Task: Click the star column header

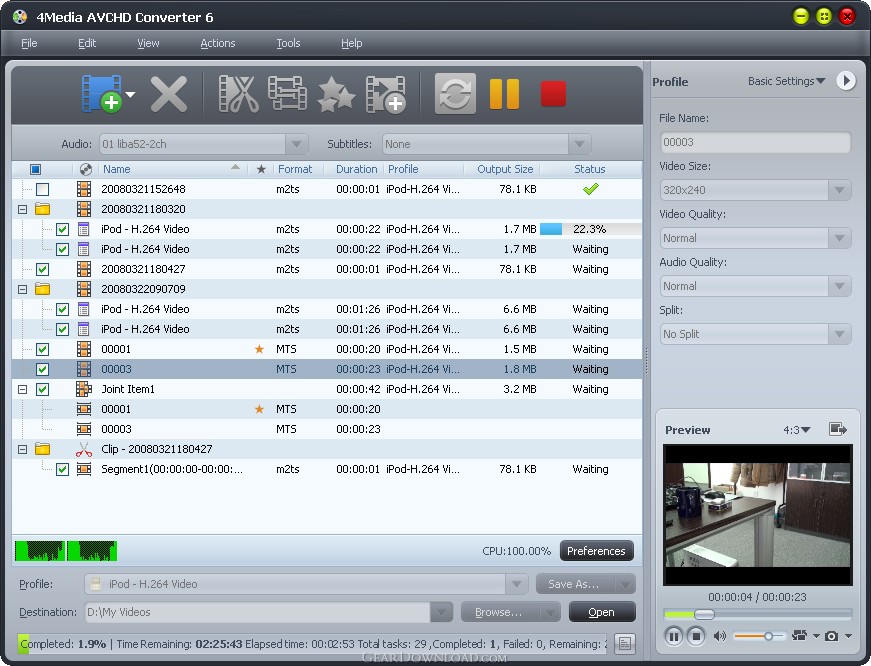Action: click(x=261, y=169)
